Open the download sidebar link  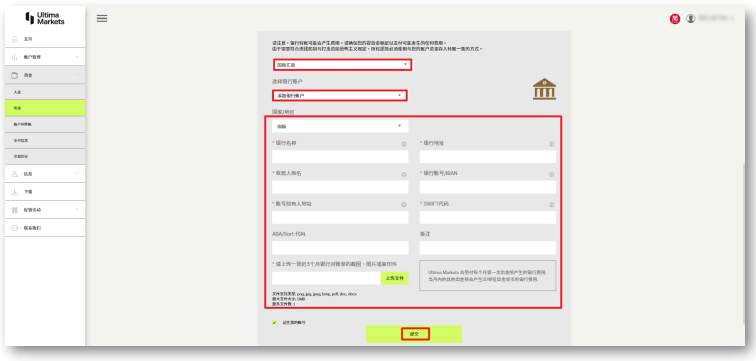point(45,192)
